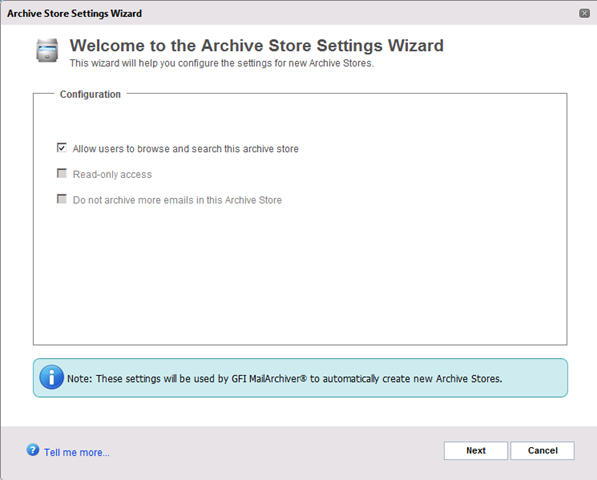
Task: Click the GFI MailArchiver note text
Action: [x=284, y=379]
